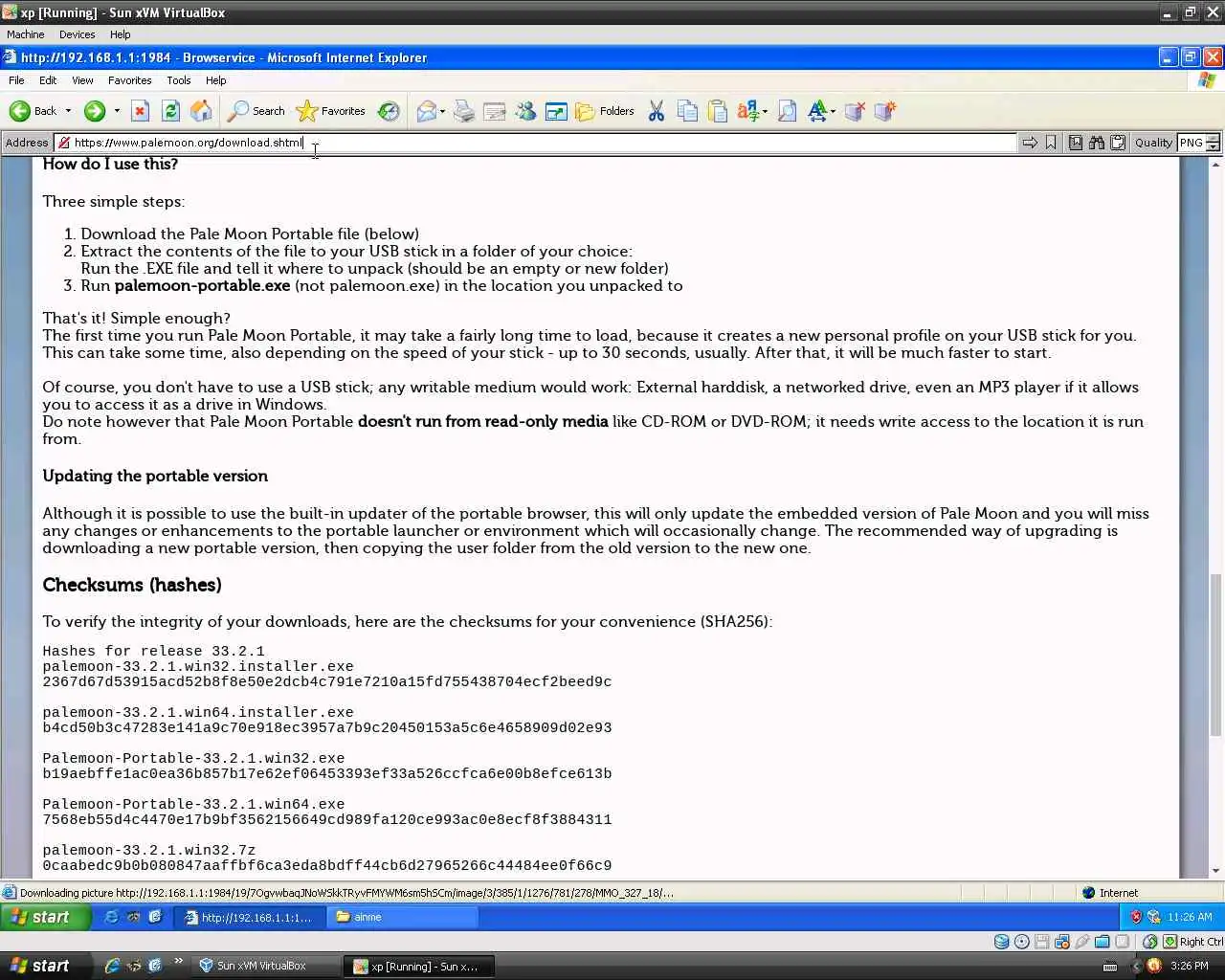The height and width of the screenshot is (980, 1225).
Task: Click the text size A icon
Action: [817, 111]
